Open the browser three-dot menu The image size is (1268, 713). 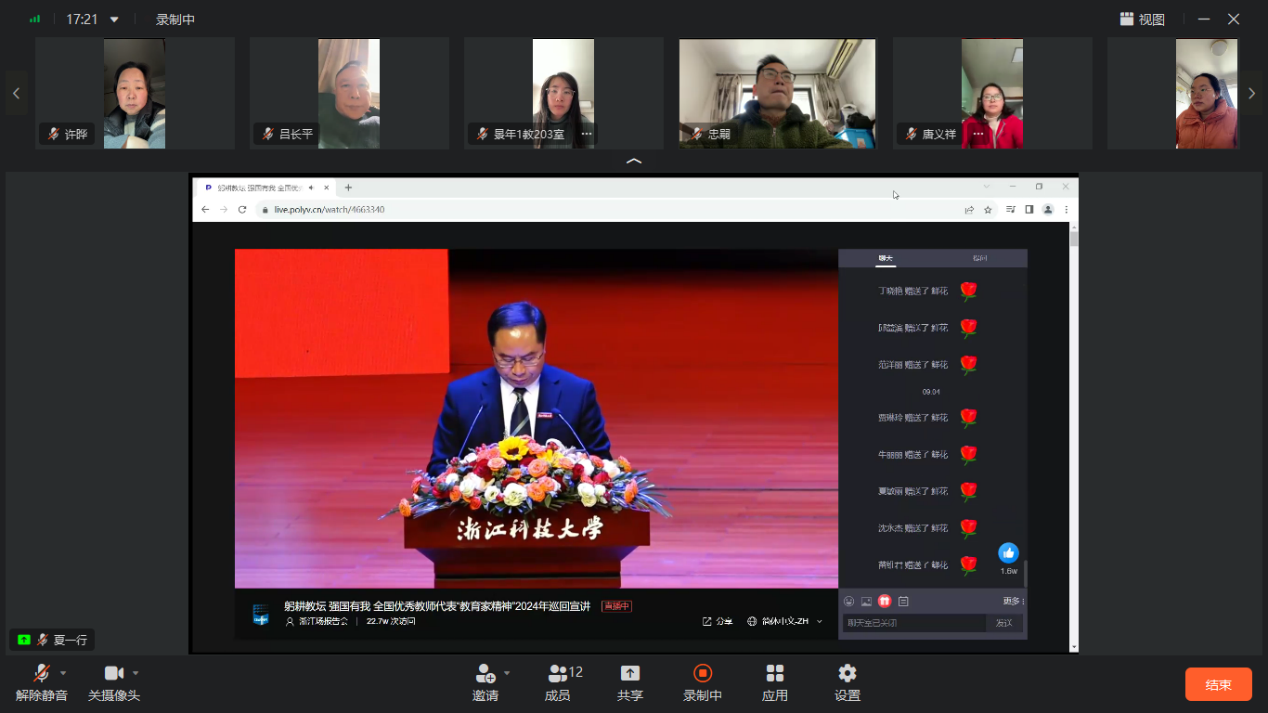pos(1067,210)
